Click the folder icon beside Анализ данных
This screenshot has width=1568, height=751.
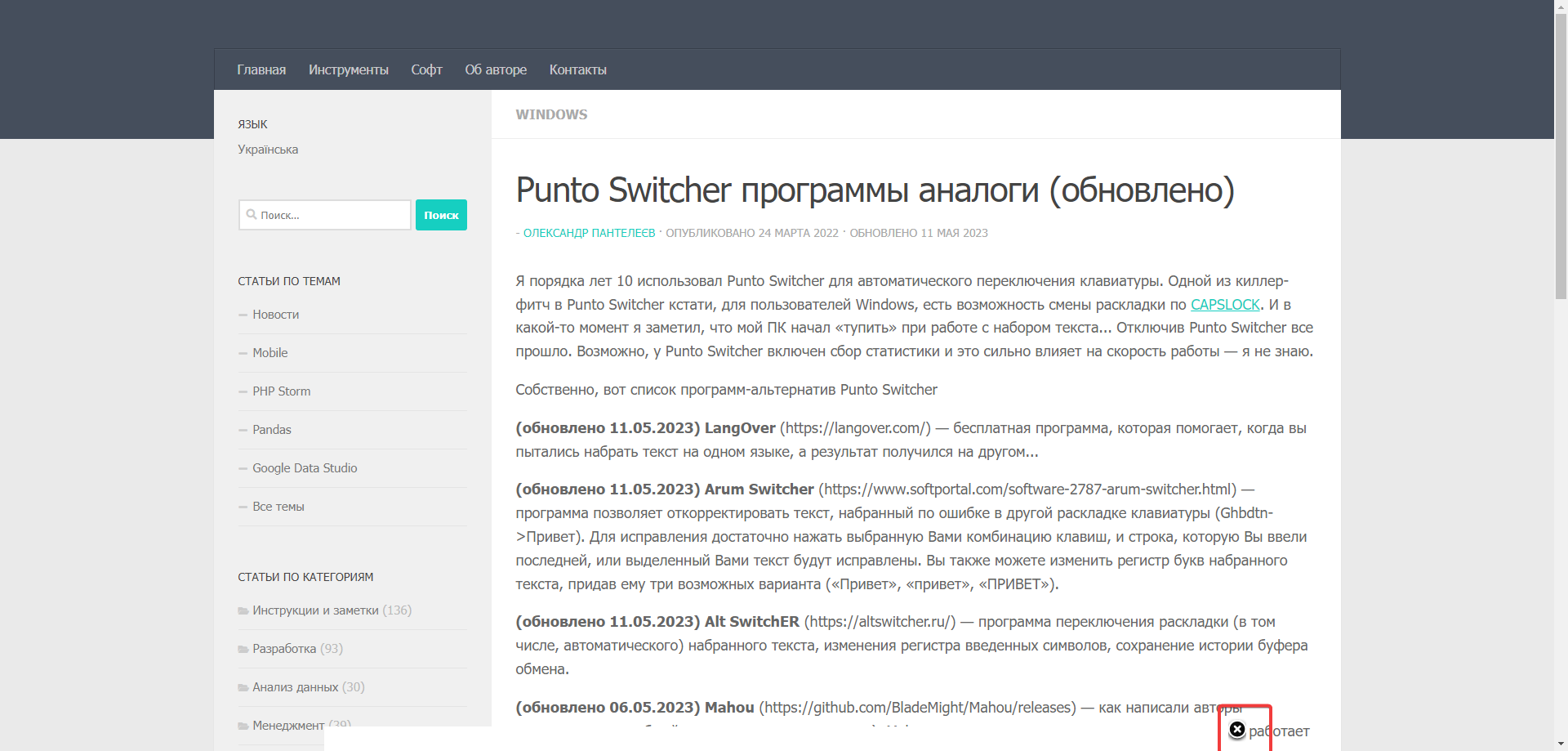pos(243,687)
